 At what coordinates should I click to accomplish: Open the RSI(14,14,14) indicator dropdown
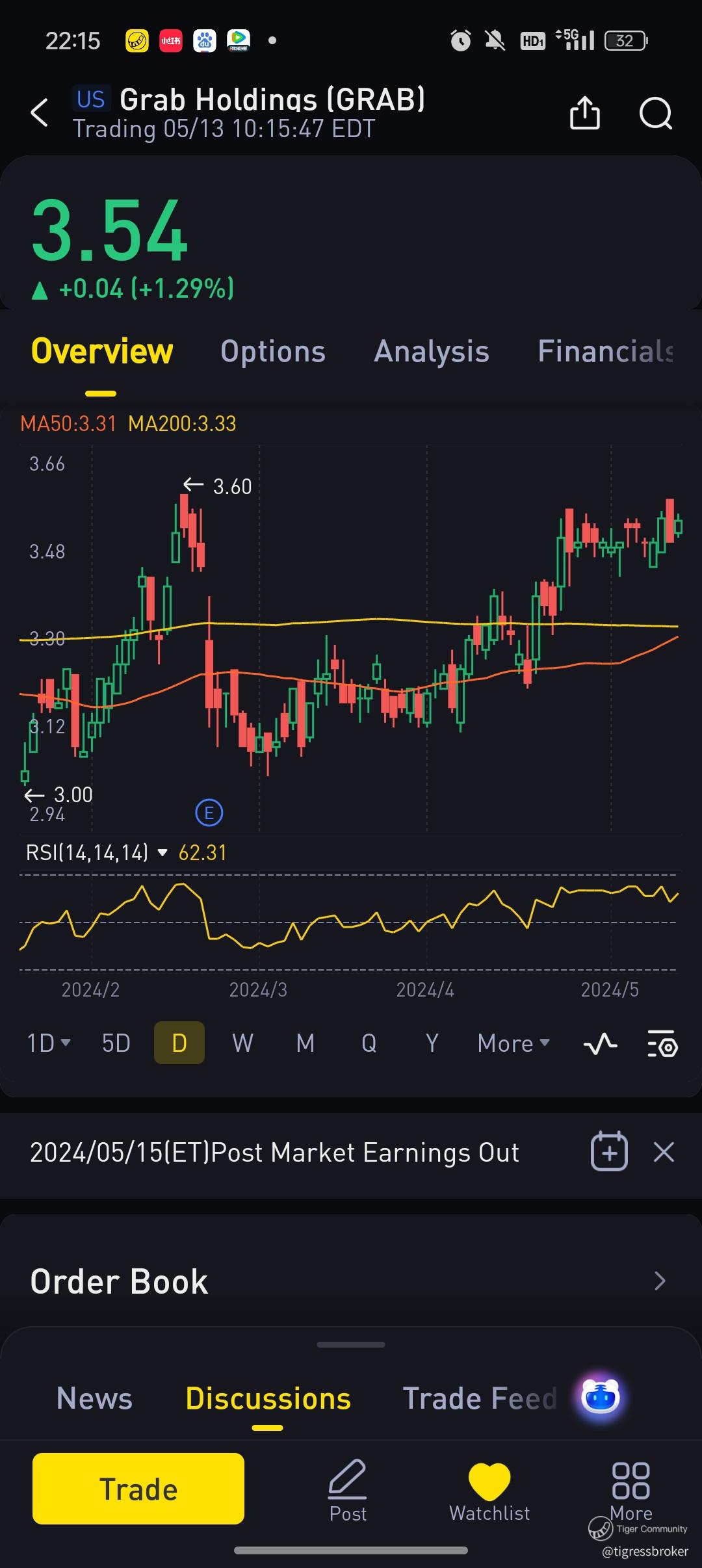[97, 852]
